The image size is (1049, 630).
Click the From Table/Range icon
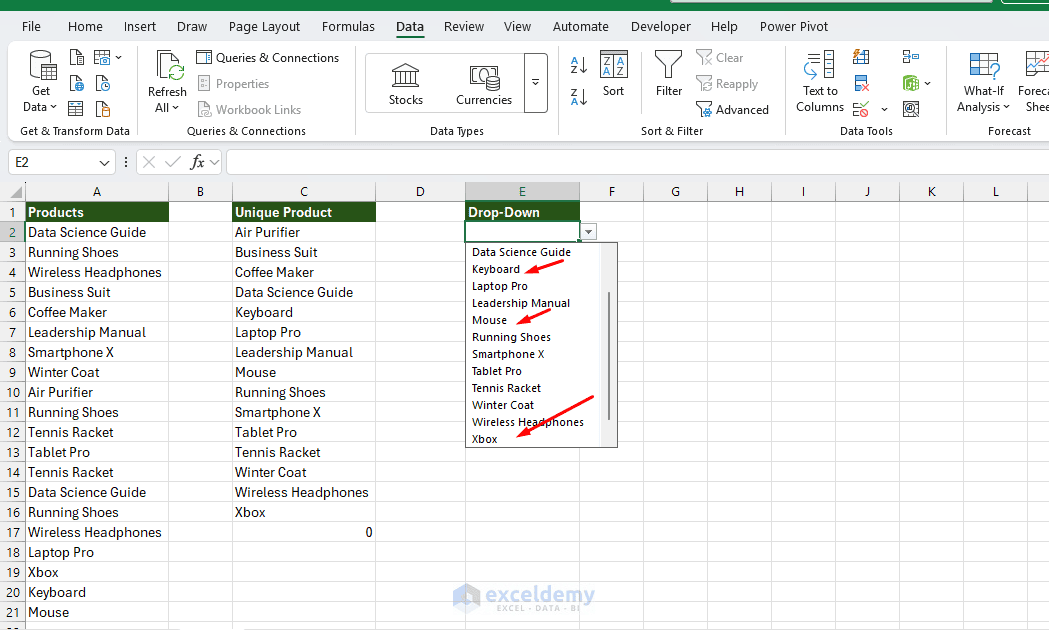pos(76,109)
